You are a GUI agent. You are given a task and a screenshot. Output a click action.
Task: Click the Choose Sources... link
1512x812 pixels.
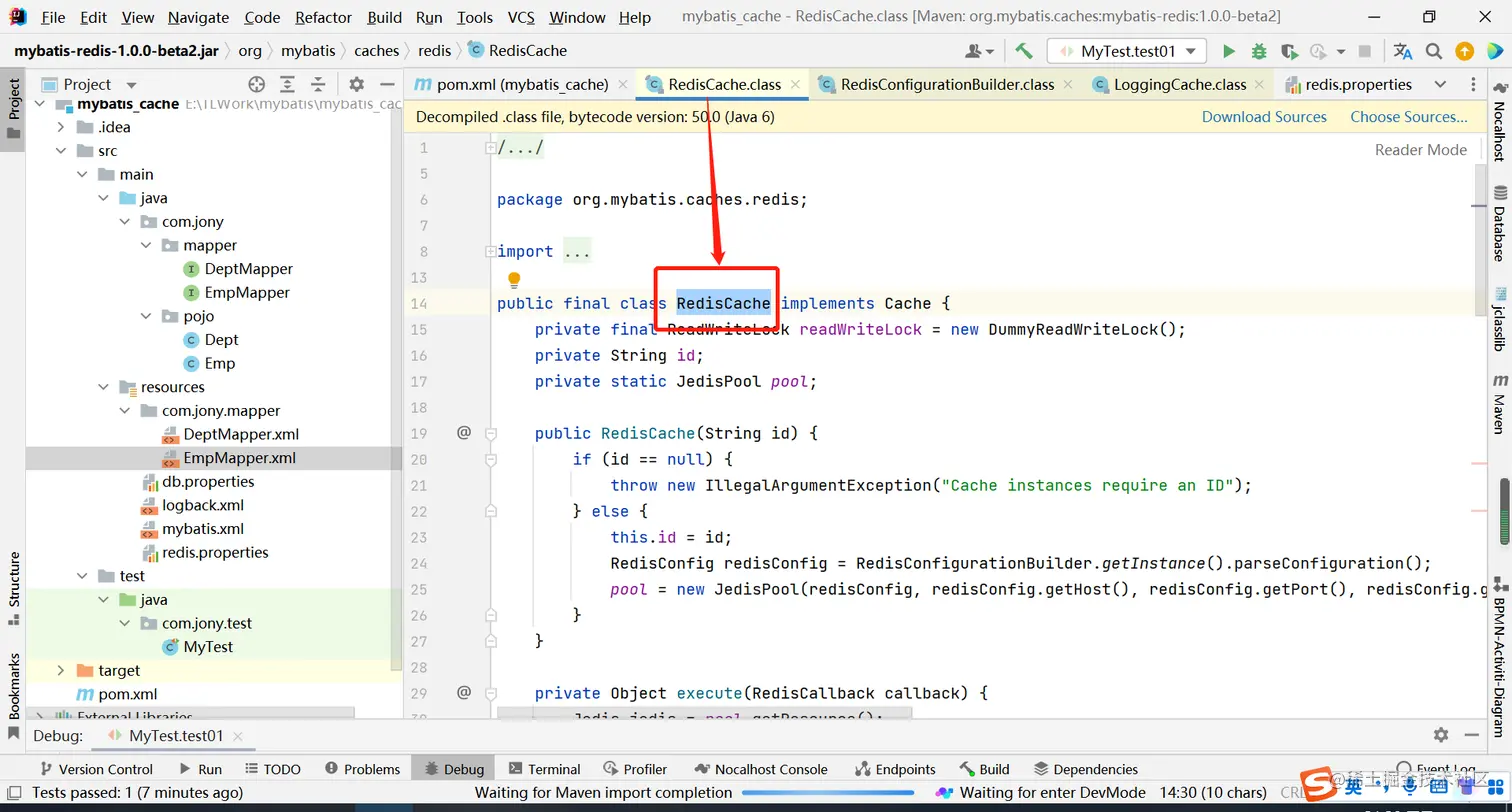coord(1409,117)
